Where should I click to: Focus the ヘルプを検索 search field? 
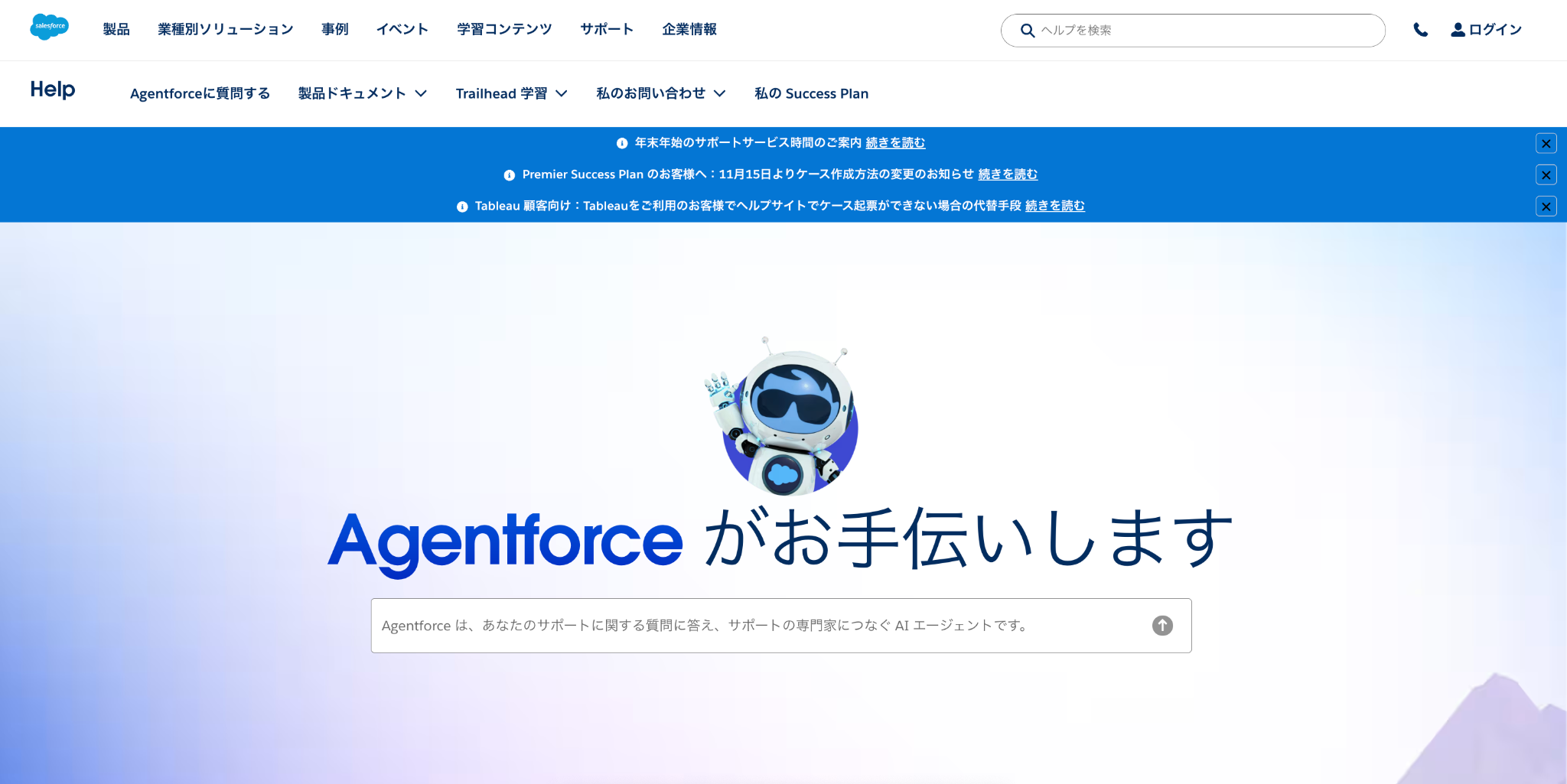coord(1193,31)
